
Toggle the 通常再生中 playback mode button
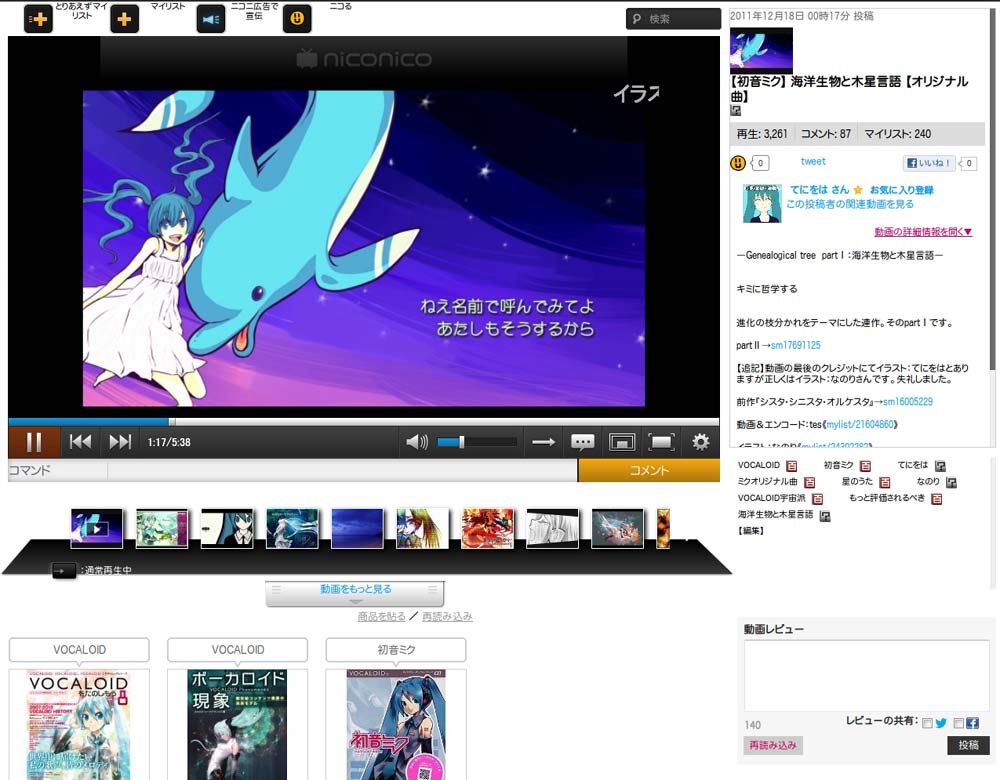pos(64,570)
